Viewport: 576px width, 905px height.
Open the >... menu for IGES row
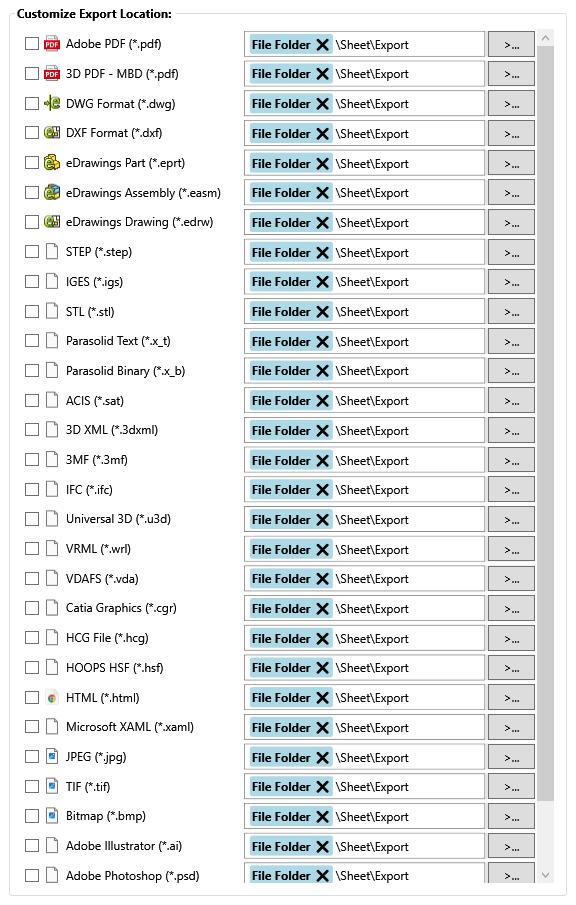(x=511, y=282)
